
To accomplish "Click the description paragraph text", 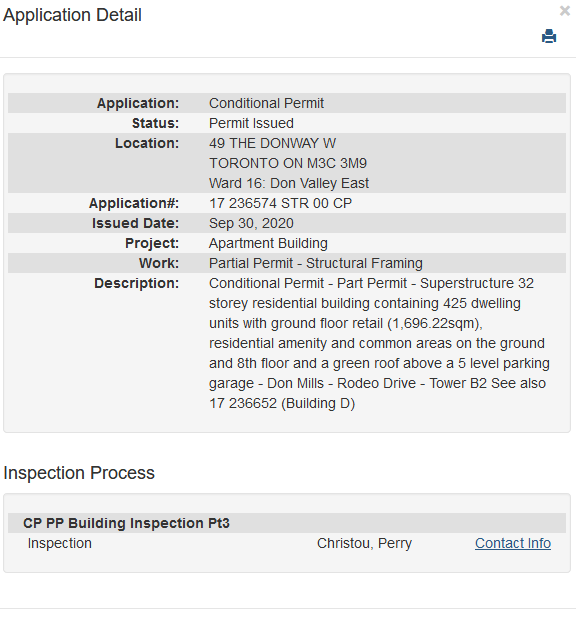I will tap(379, 343).
